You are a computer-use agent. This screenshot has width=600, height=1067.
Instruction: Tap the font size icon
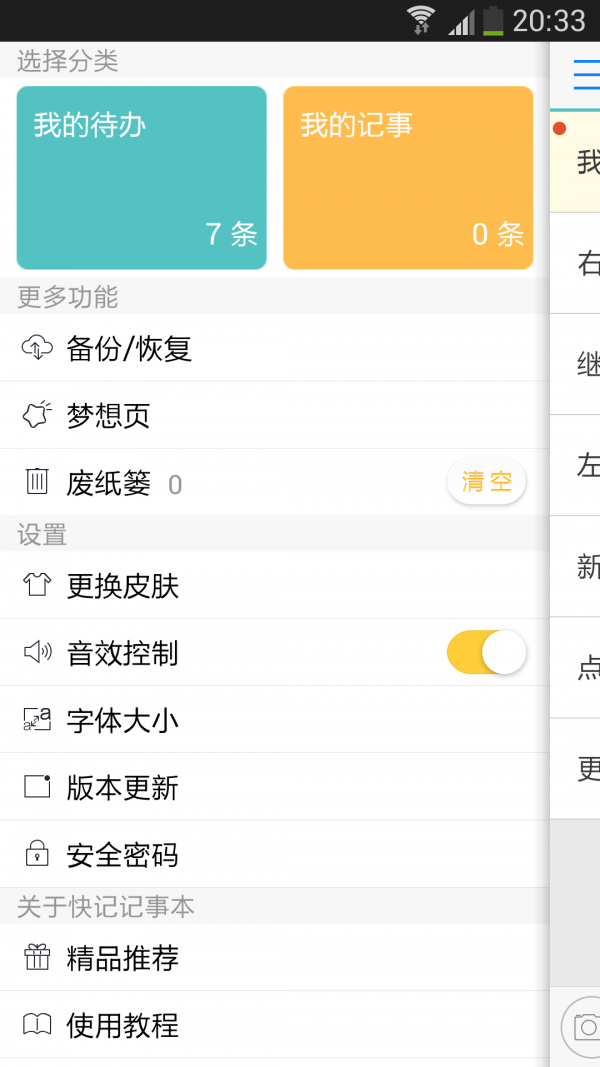(37, 720)
